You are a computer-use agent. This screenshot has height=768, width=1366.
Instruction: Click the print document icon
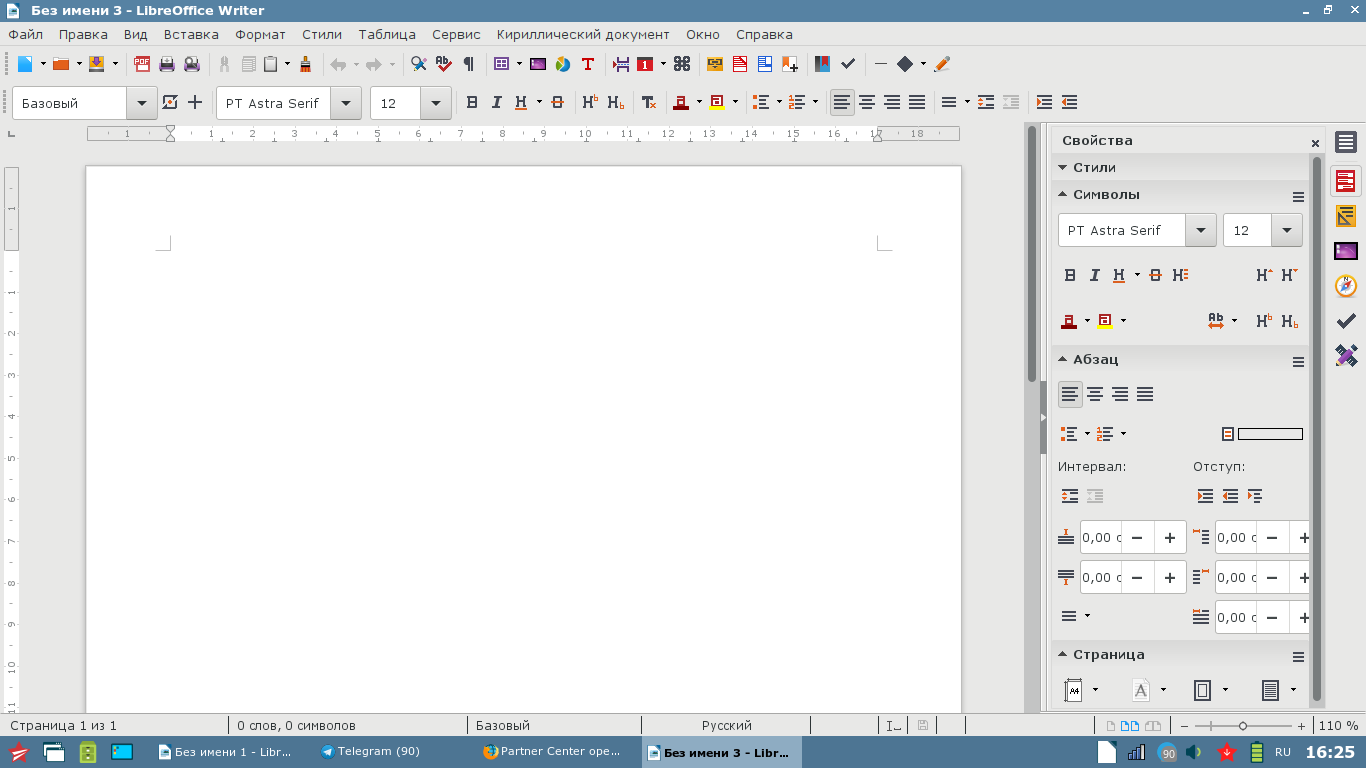coord(167,64)
